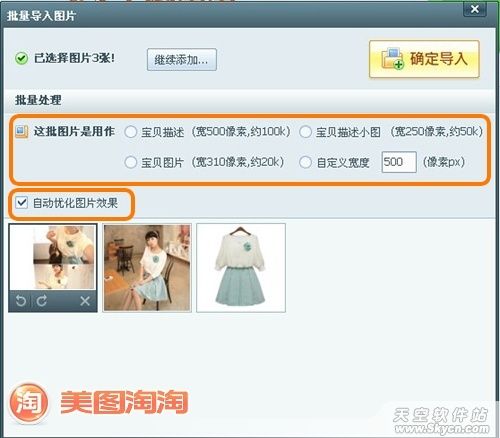
Task: Uncheck 自动优化图片效果 checkbox
Action: coord(21,202)
